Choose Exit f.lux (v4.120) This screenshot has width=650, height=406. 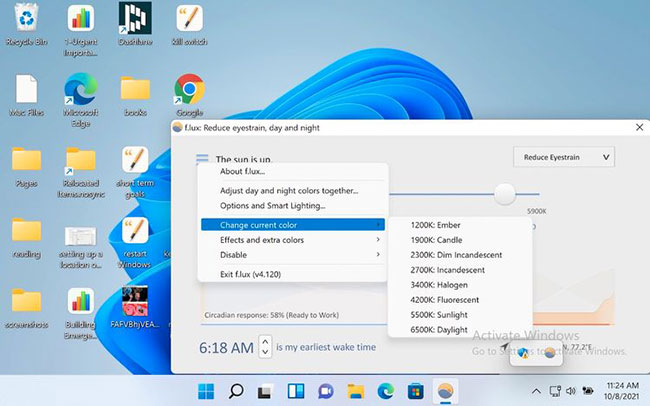[x=293, y=274]
